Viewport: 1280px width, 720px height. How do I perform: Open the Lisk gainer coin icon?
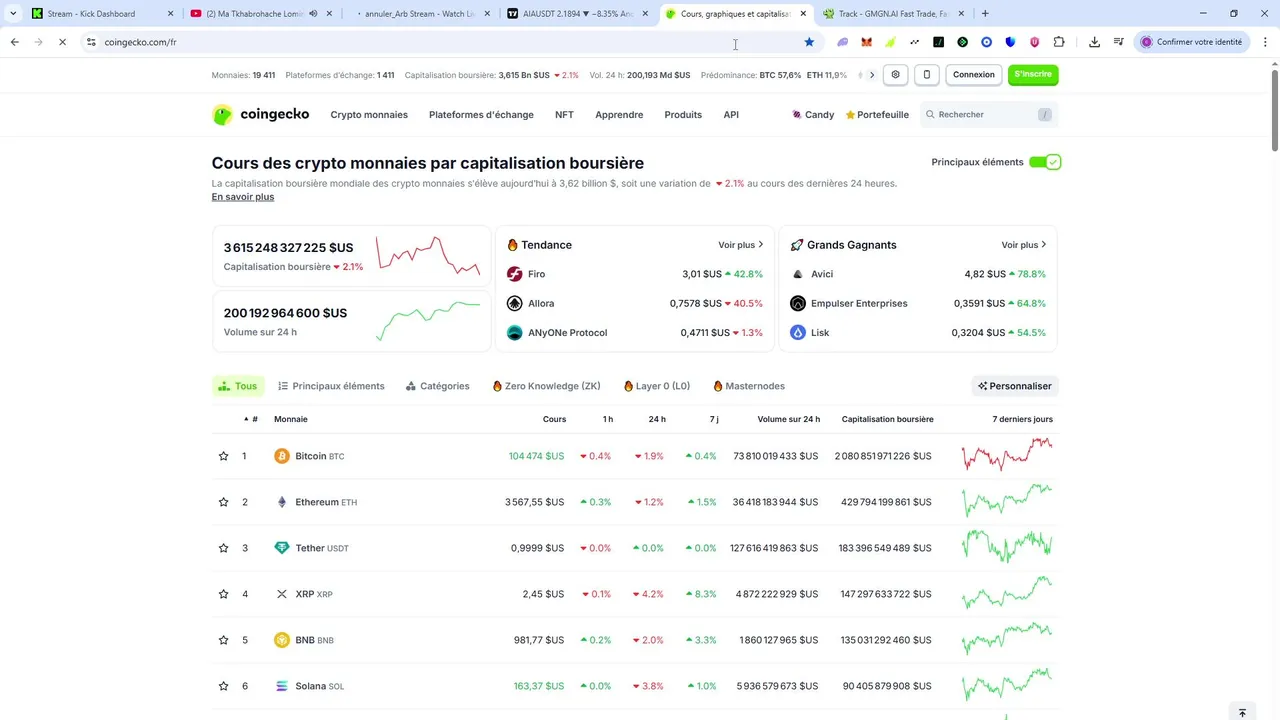[798, 333]
